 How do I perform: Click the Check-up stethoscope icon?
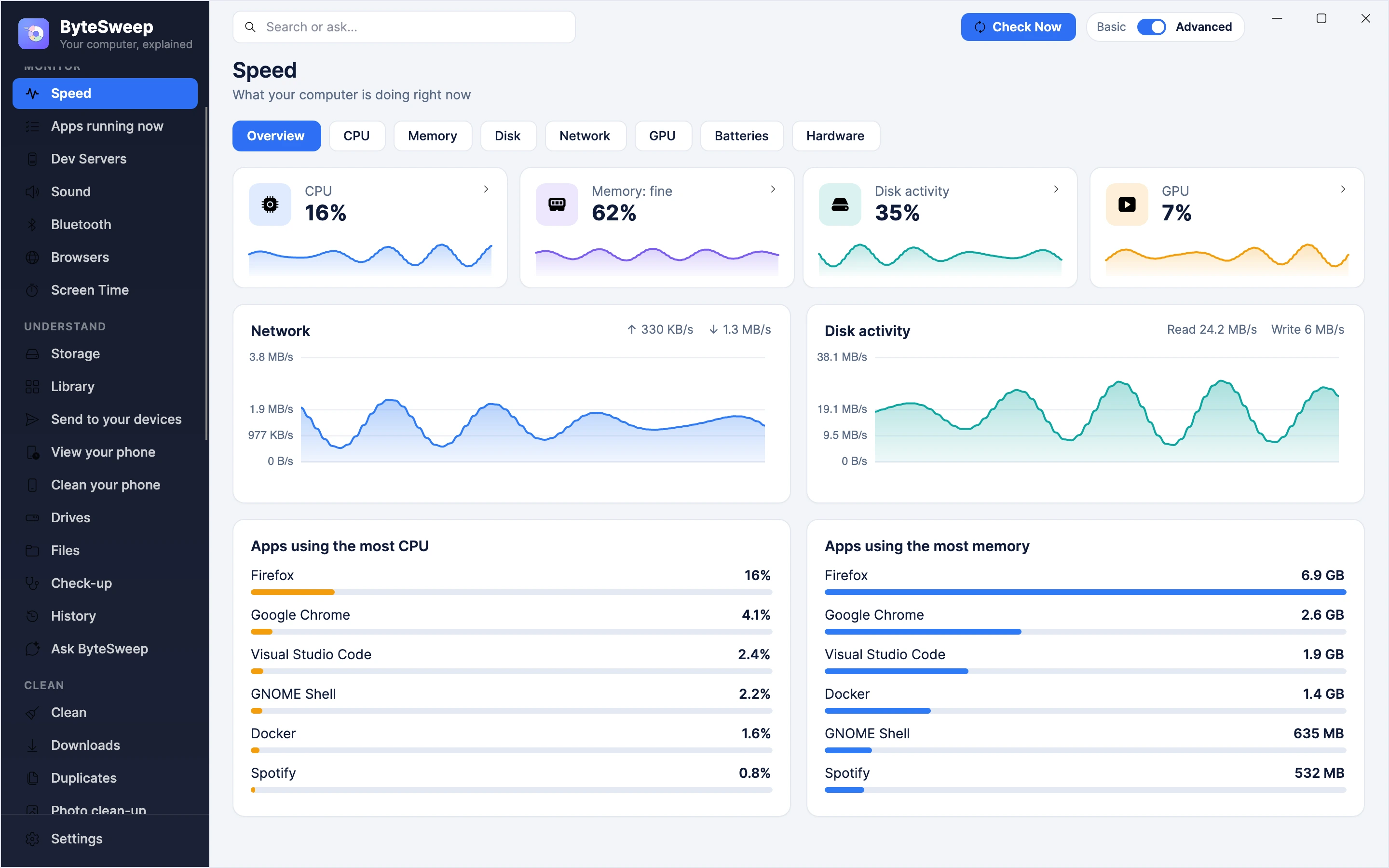coord(33,583)
